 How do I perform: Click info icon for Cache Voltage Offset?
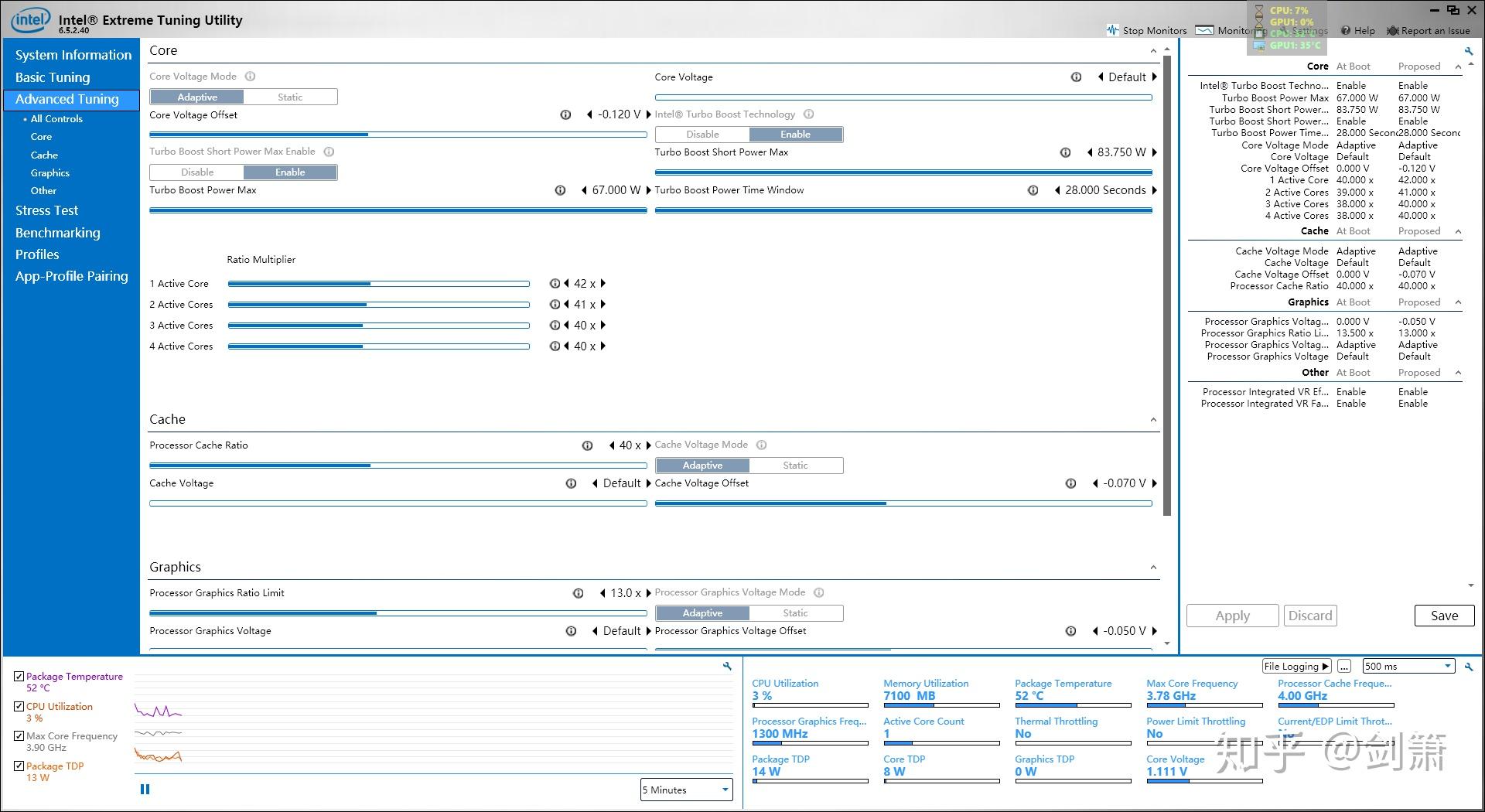point(1070,483)
